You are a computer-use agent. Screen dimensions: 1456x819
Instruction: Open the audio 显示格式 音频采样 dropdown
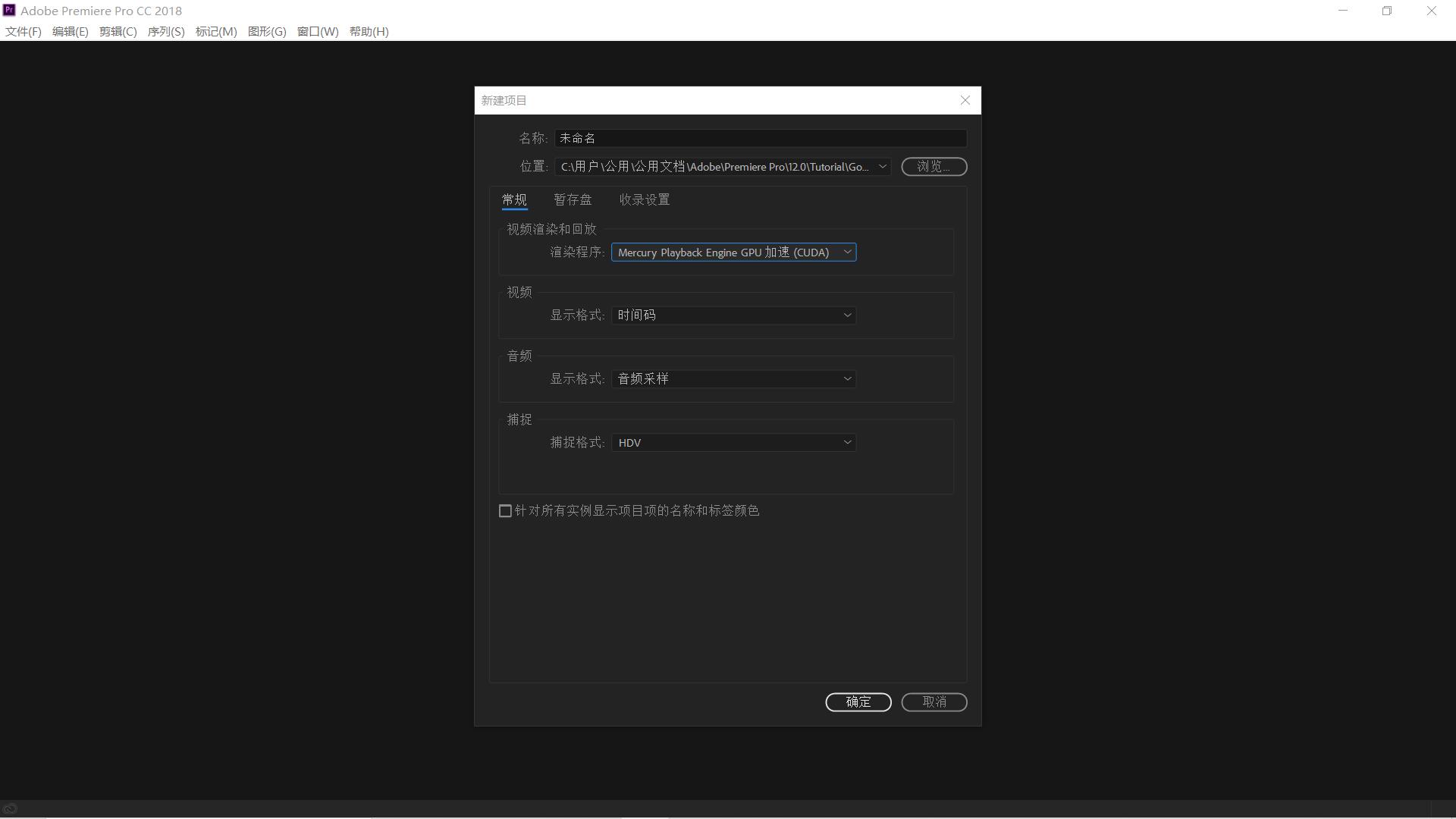click(733, 379)
